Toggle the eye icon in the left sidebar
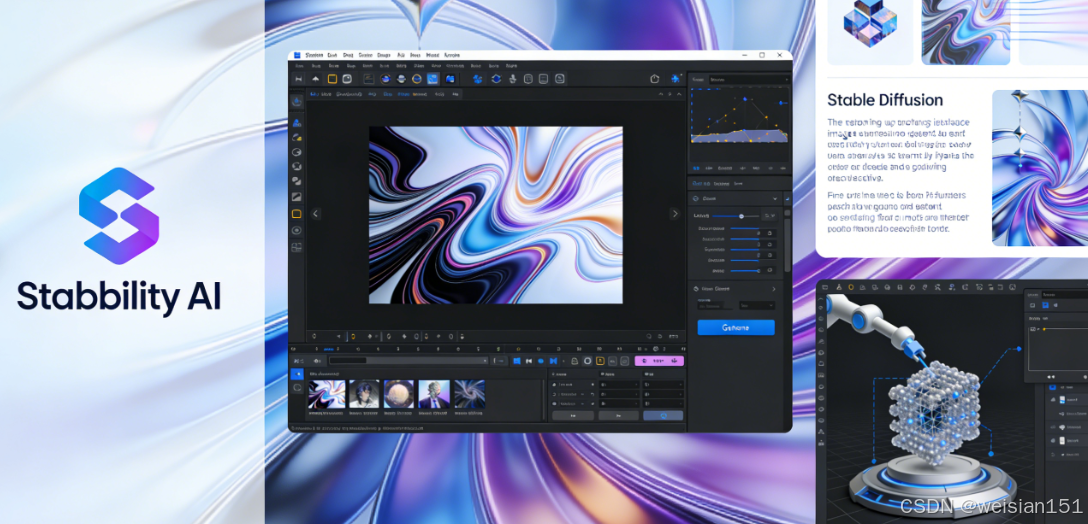 click(x=296, y=230)
